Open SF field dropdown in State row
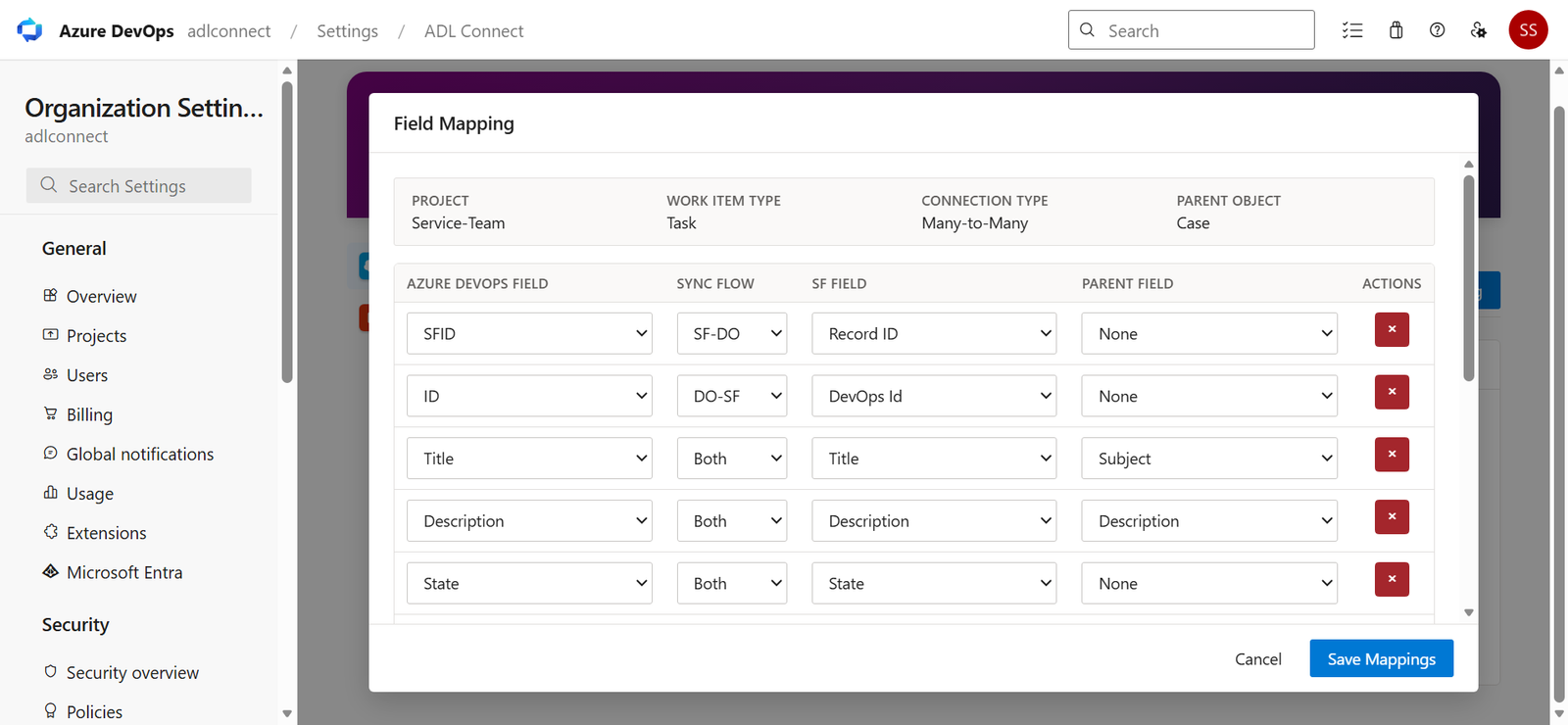The height and width of the screenshot is (725, 1568). pyautogui.click(x=934, y=583)
